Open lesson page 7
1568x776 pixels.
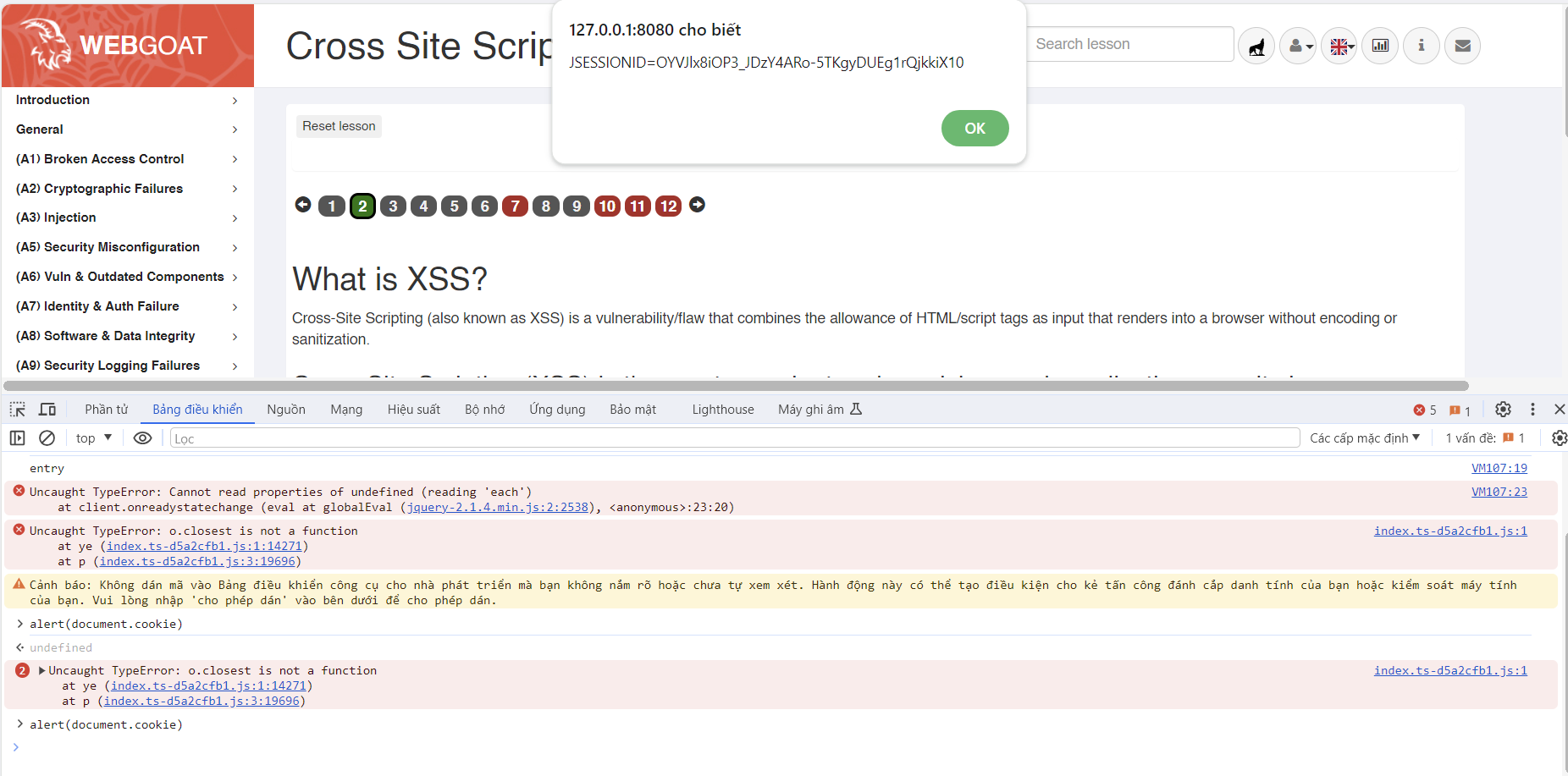coord(515,206)
